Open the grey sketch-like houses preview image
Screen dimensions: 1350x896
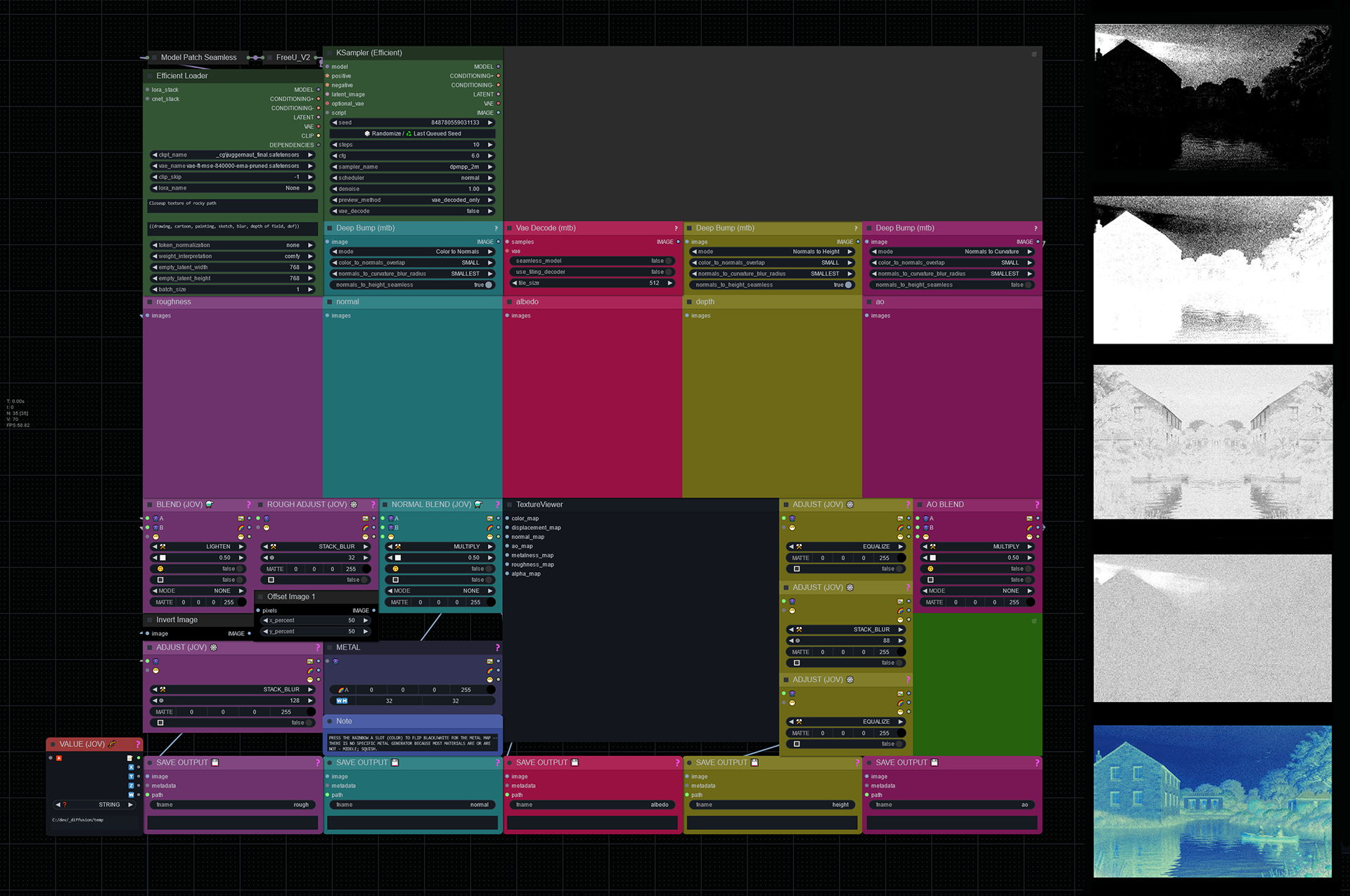1213,442
